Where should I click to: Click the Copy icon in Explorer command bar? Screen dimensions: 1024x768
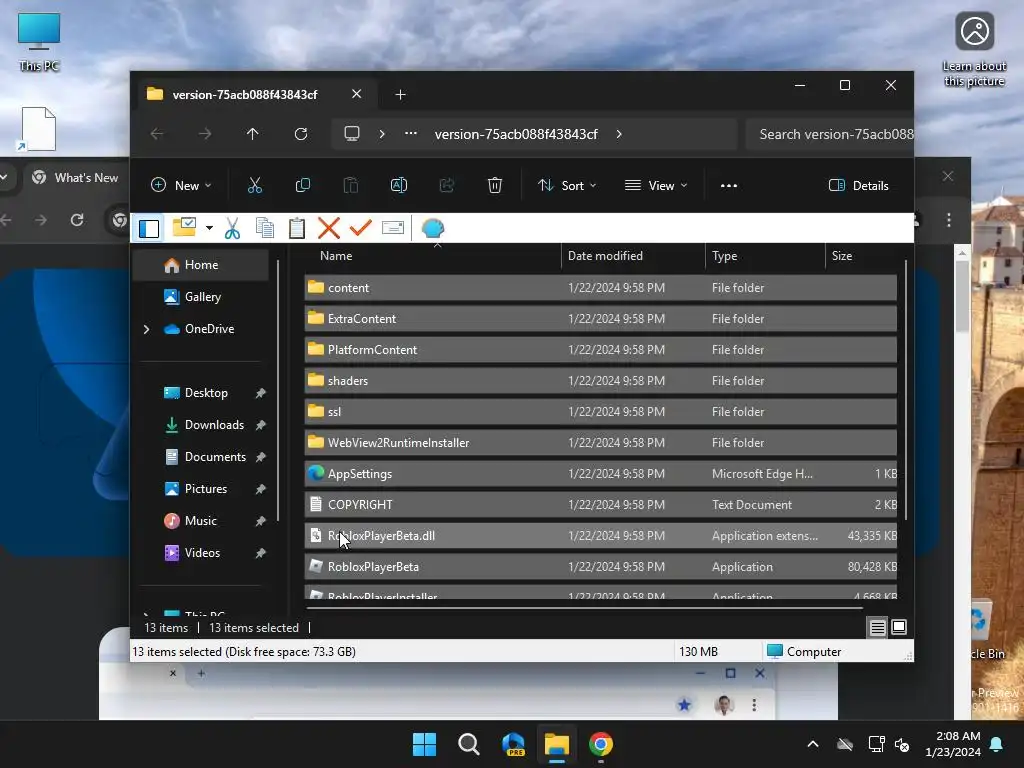point(302,185)
